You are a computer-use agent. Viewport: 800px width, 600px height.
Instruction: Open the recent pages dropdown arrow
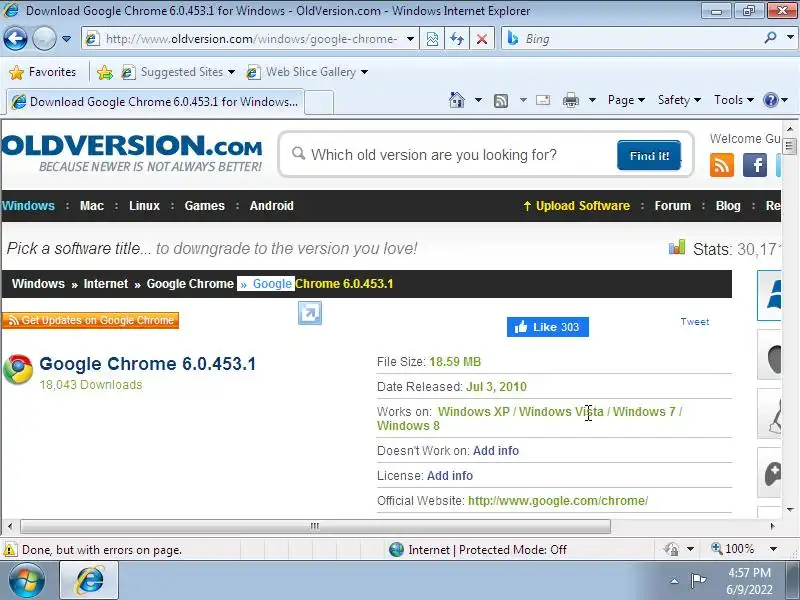click(x=66, y=39)
